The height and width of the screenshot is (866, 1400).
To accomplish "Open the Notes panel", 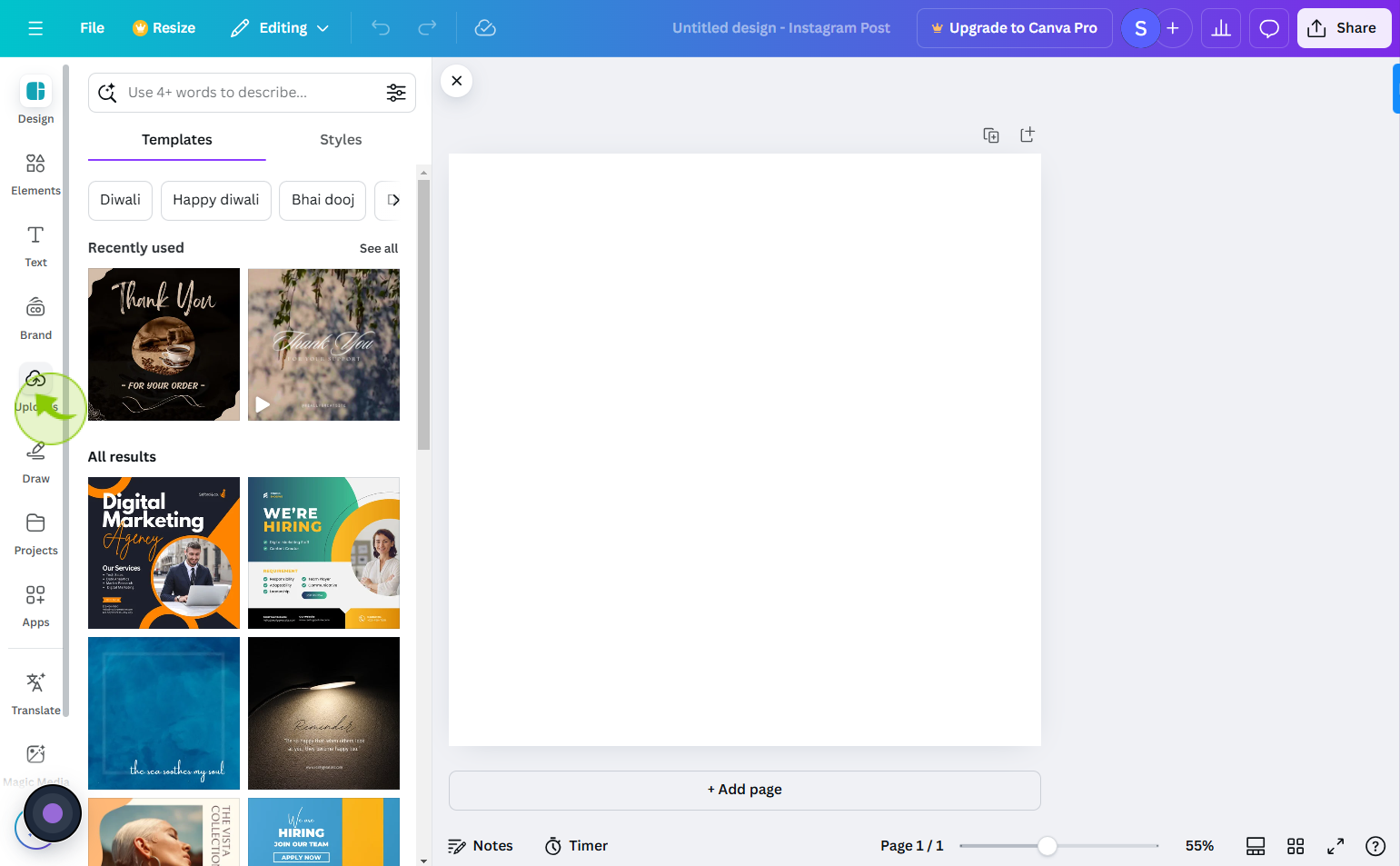I will pos(481,846).
